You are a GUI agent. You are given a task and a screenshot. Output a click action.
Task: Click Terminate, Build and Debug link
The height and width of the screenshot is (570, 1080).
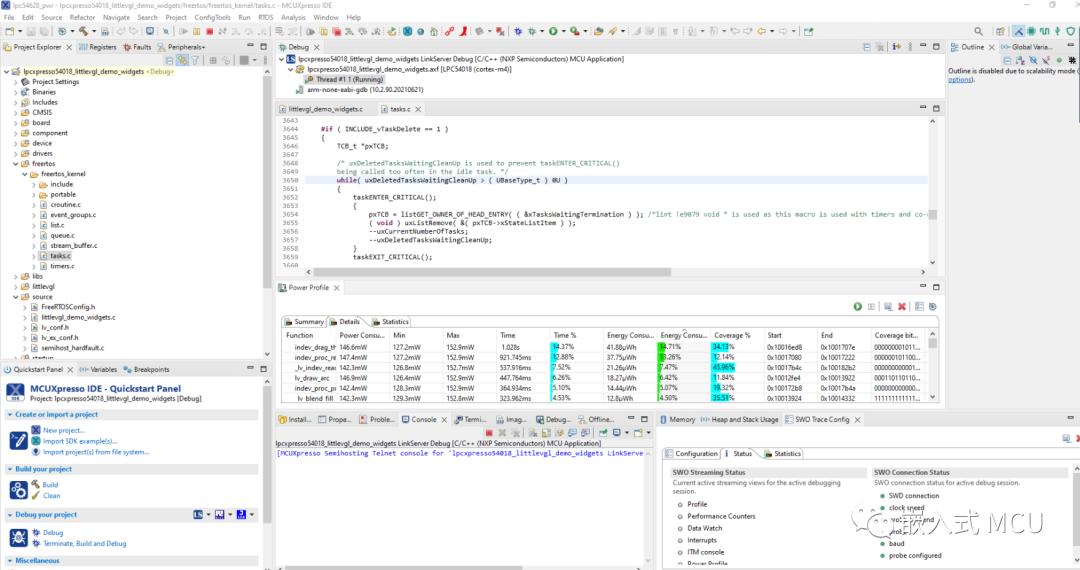pyautogui.click(x=85, y=544)
